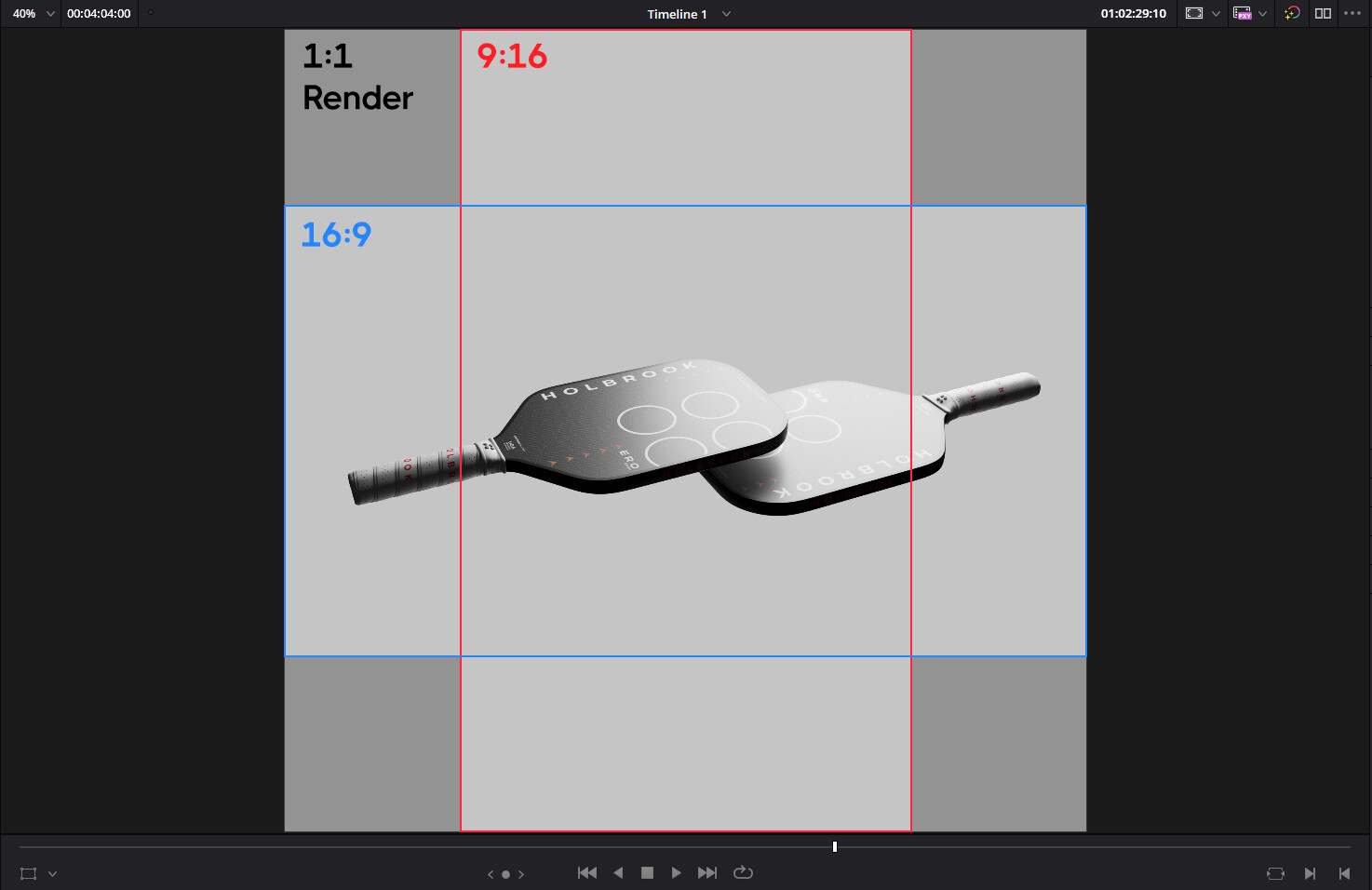The image size is (1372, 890).
Task: Toggle bypass color grades and effects
Action: (1292, 14)
